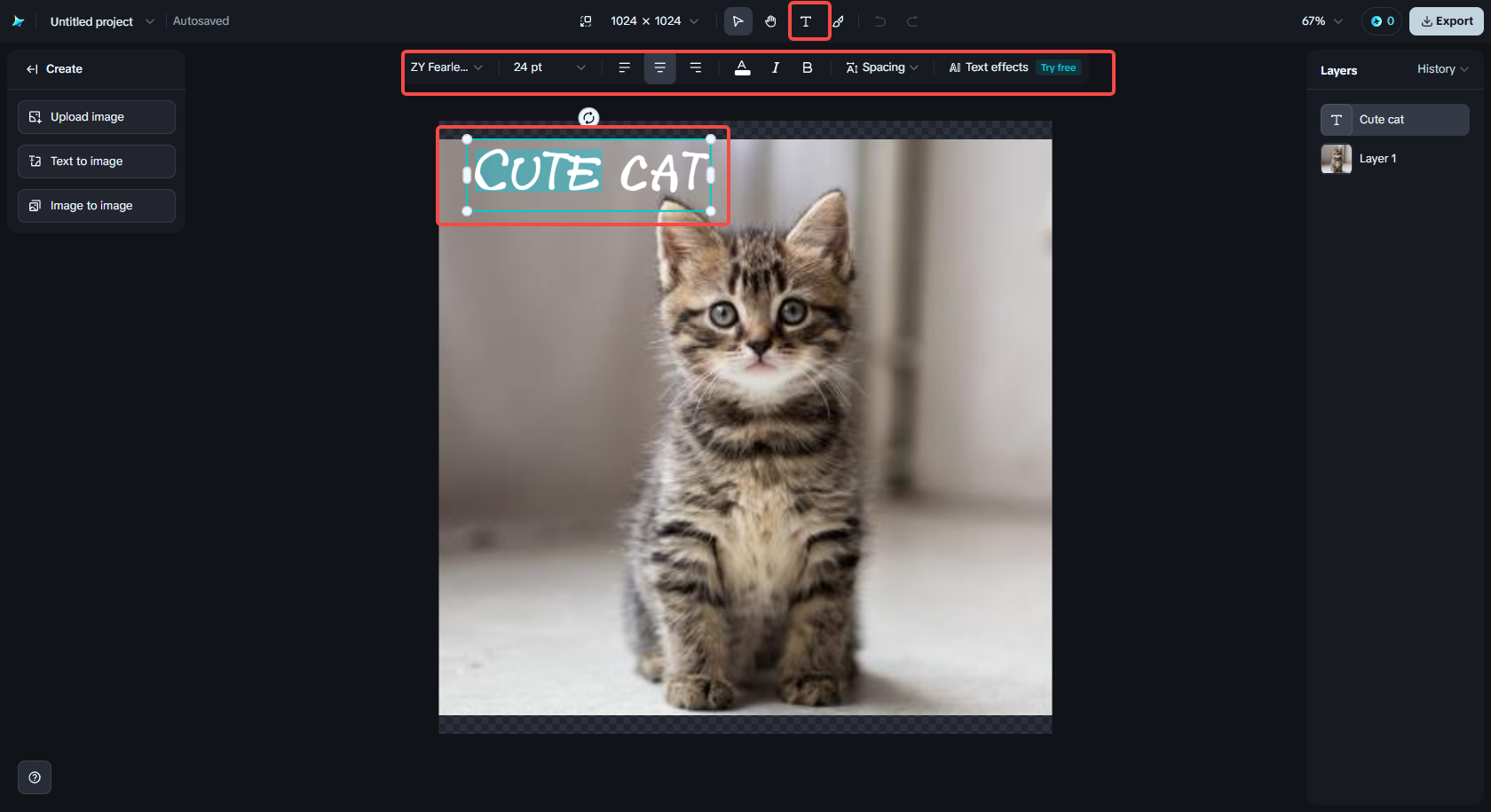Select Layer 1 in the Layers panel
The width and height of the screenshot is (1491, 812).
[x=1395, y=159]
